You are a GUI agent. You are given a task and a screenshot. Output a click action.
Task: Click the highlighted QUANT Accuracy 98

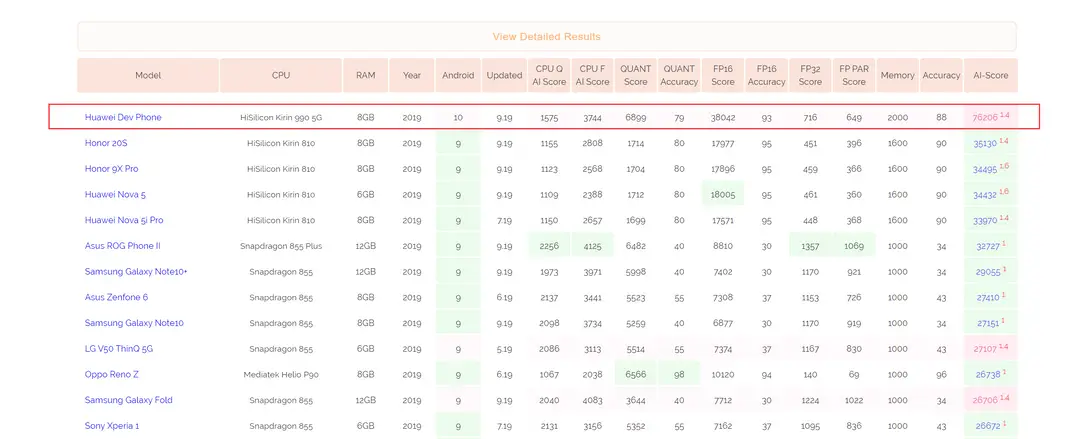(679, 375)
